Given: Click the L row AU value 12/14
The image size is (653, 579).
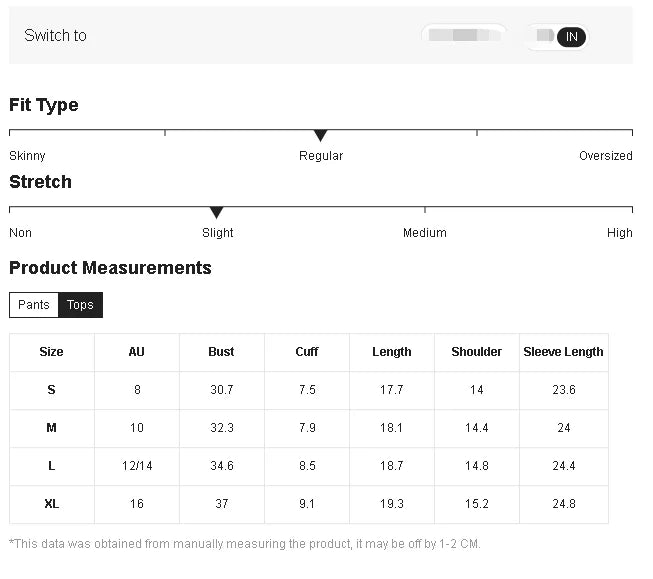Looking at the screenshot, I should tap(137, 466).
